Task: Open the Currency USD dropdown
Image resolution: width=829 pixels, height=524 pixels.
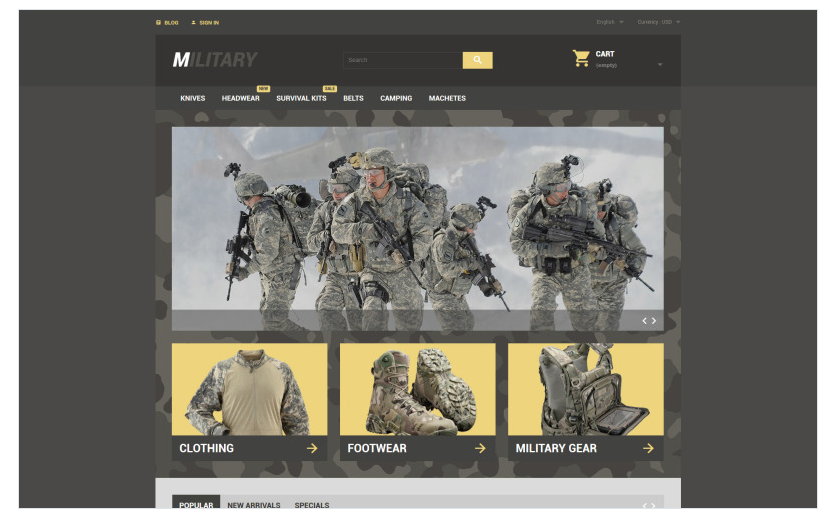Action: (x=658, y=22)
